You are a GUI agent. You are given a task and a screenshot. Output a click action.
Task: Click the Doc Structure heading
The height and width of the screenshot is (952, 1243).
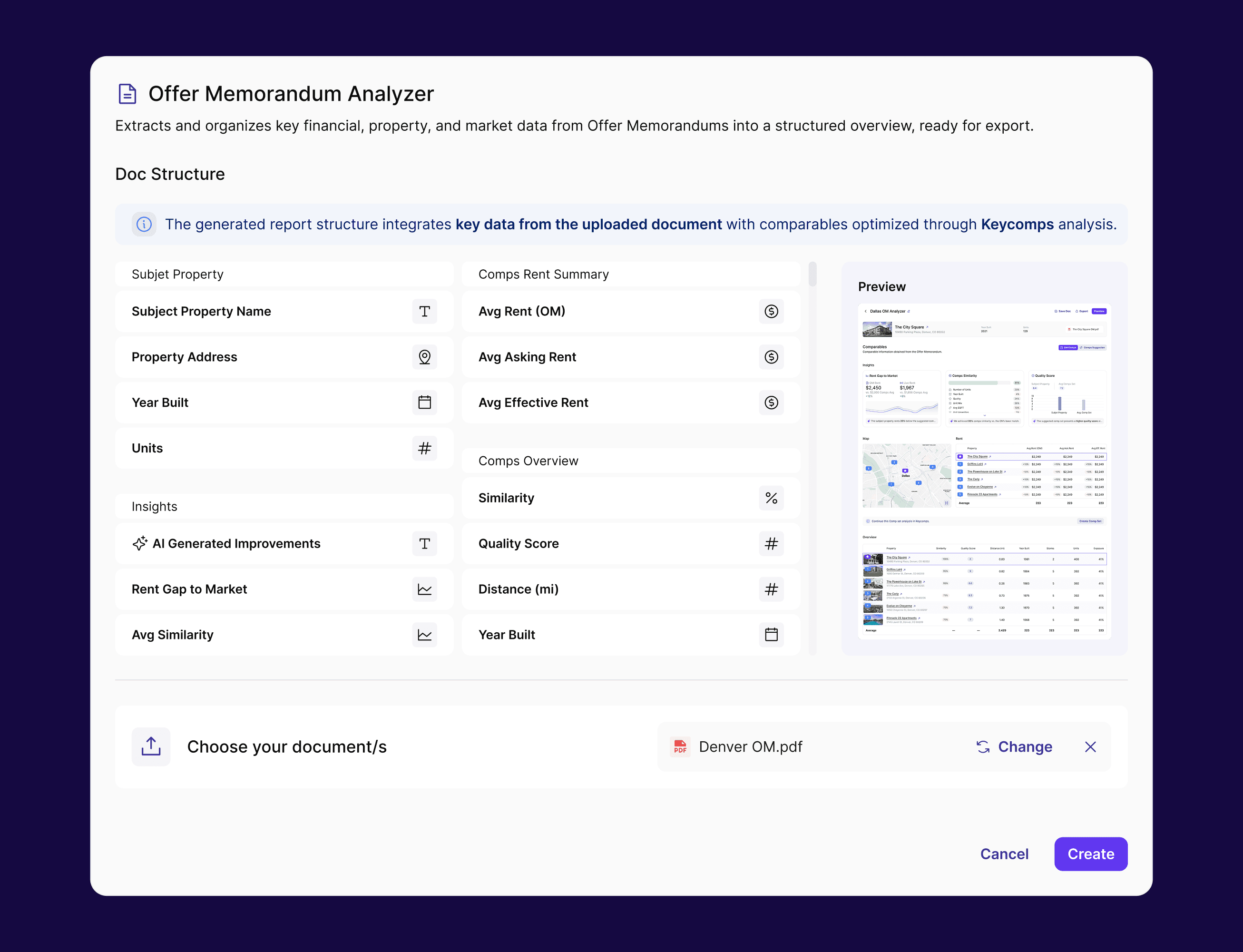pyautogui.click(x=170, y=174)
